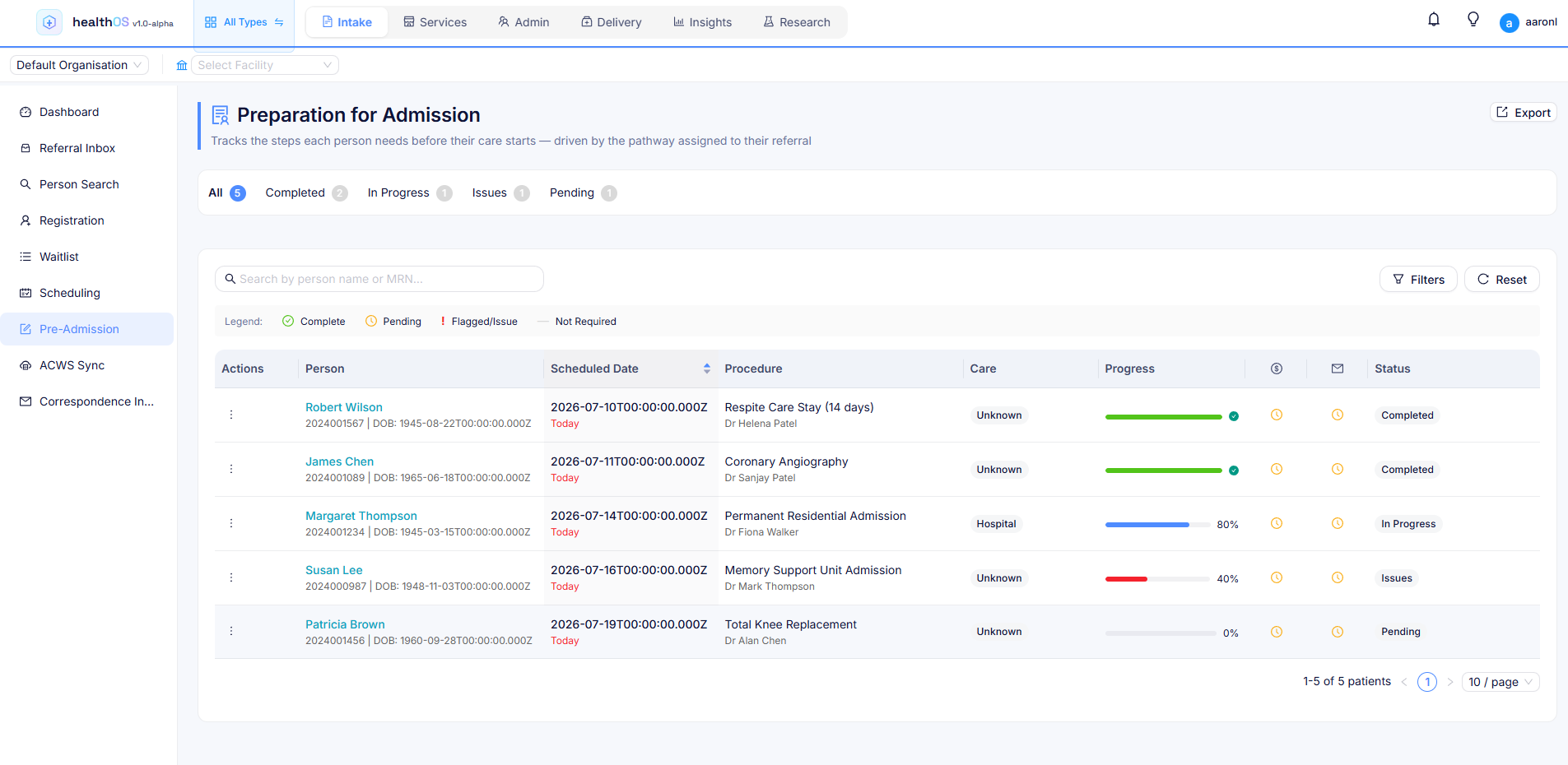
Task: Show the In Progress filter tab
Action: [410, 192]
